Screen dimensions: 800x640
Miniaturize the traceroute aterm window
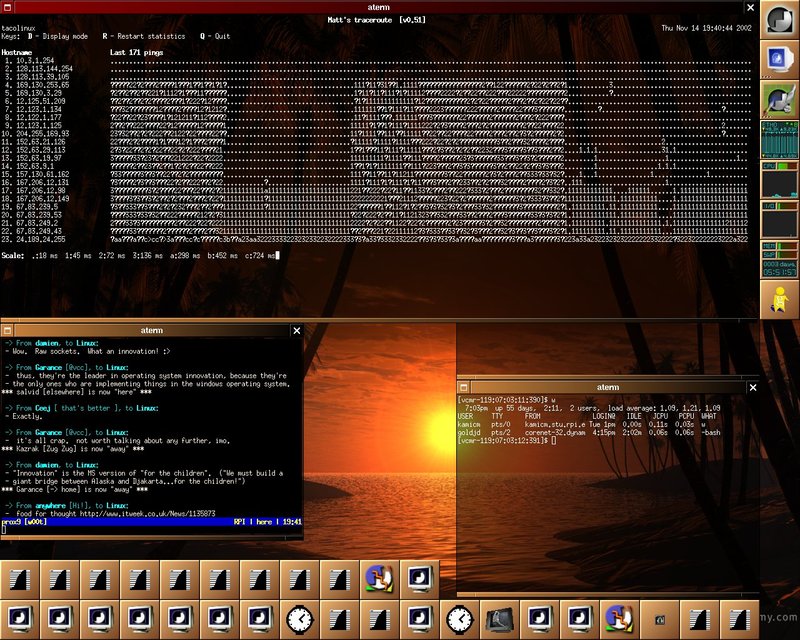(7, 7)
